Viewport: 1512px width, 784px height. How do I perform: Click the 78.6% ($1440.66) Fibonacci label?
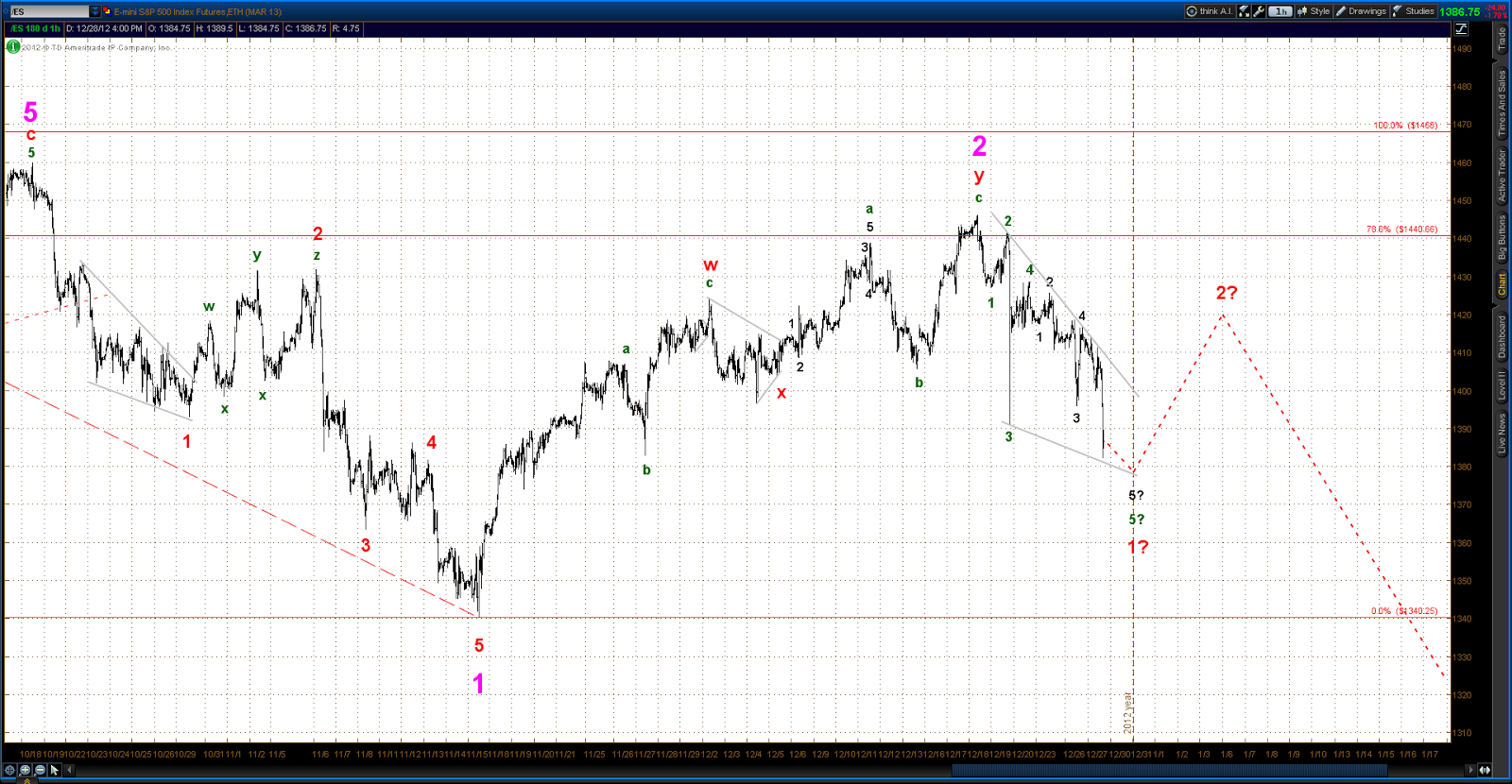[1401, 230]
